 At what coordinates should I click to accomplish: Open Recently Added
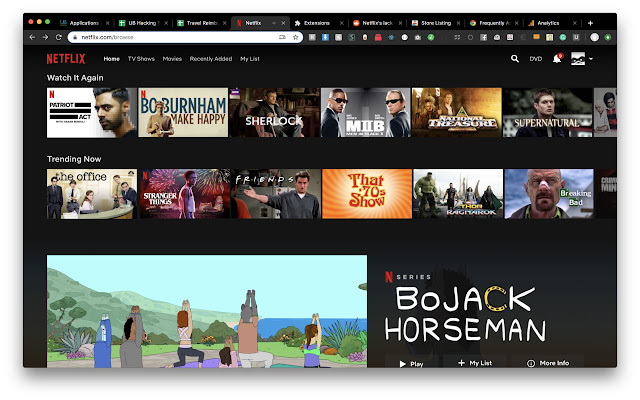point(211,59)
